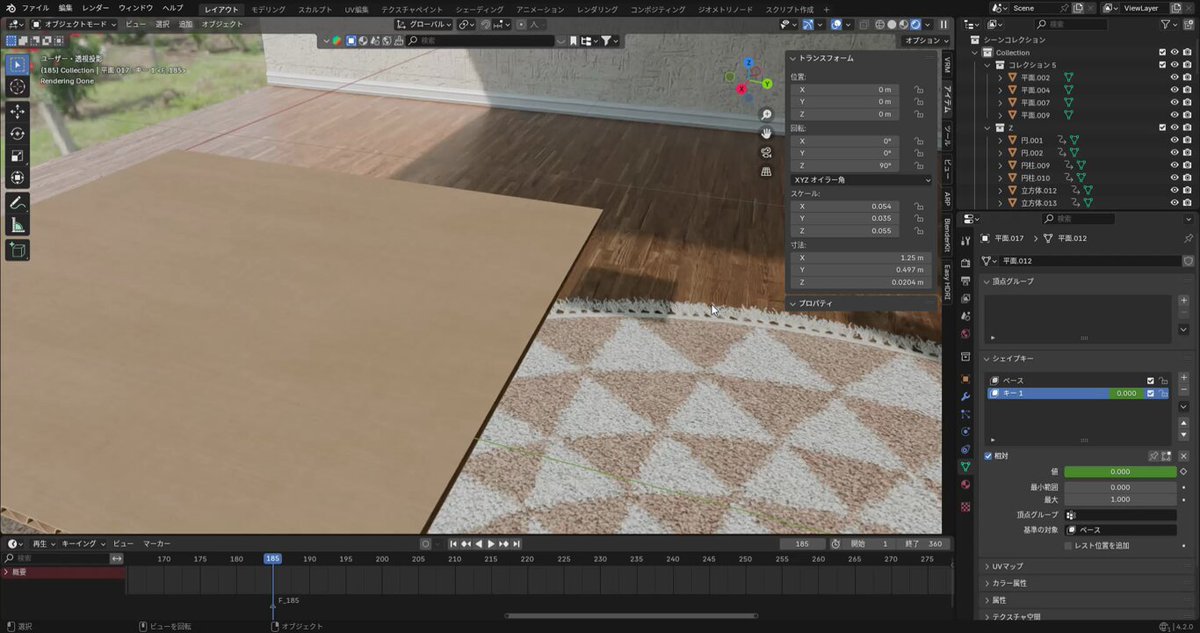Enable レスト位置を追加 checkbox
The image size is (1200, 633).
tap(1068, 546)
